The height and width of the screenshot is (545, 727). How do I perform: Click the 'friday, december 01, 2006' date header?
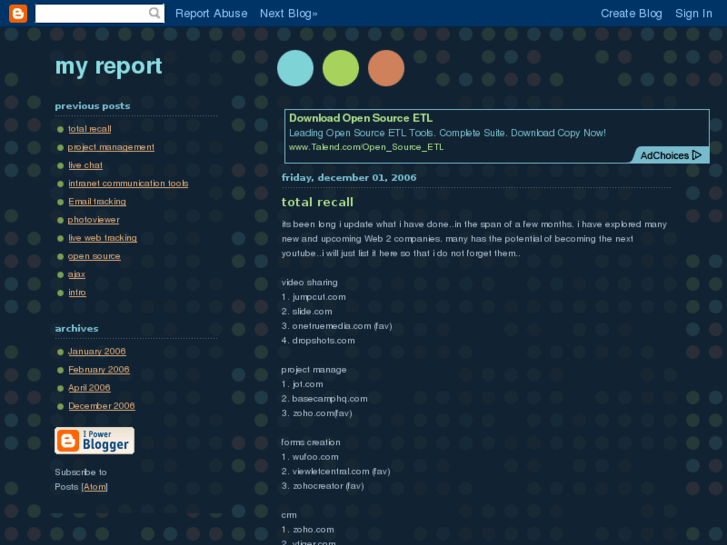349,178
